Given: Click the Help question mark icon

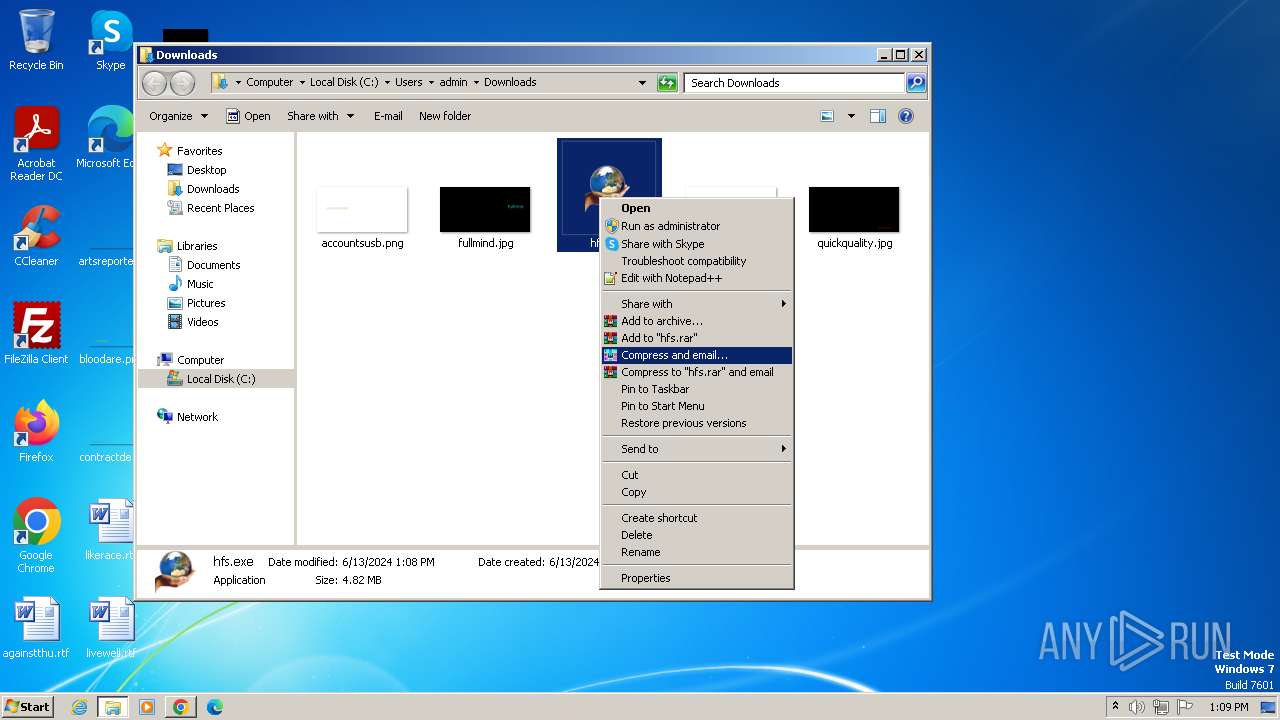Looking at the screenshot, I should 906,116.
